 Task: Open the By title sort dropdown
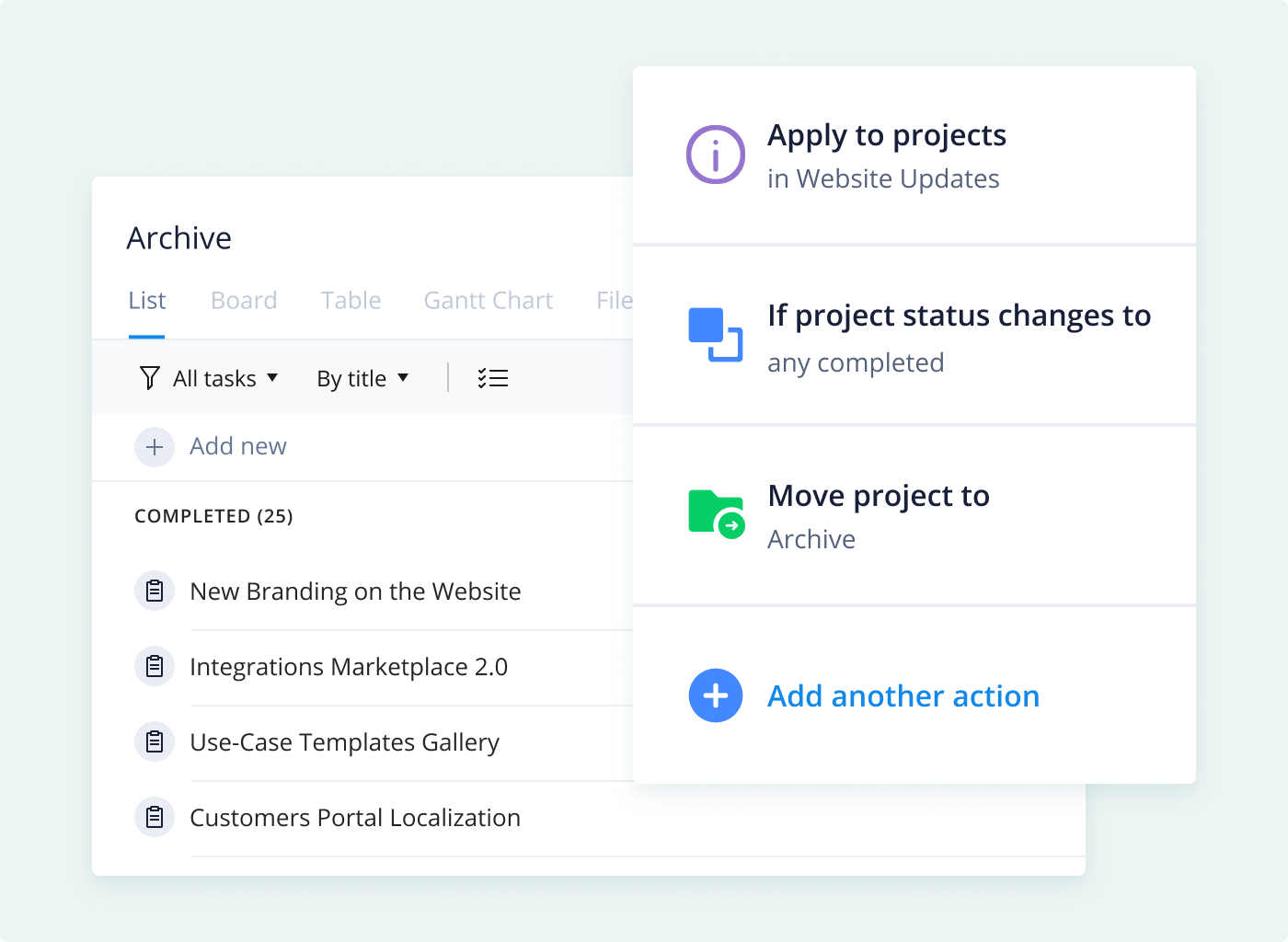[x=362, y=378]
